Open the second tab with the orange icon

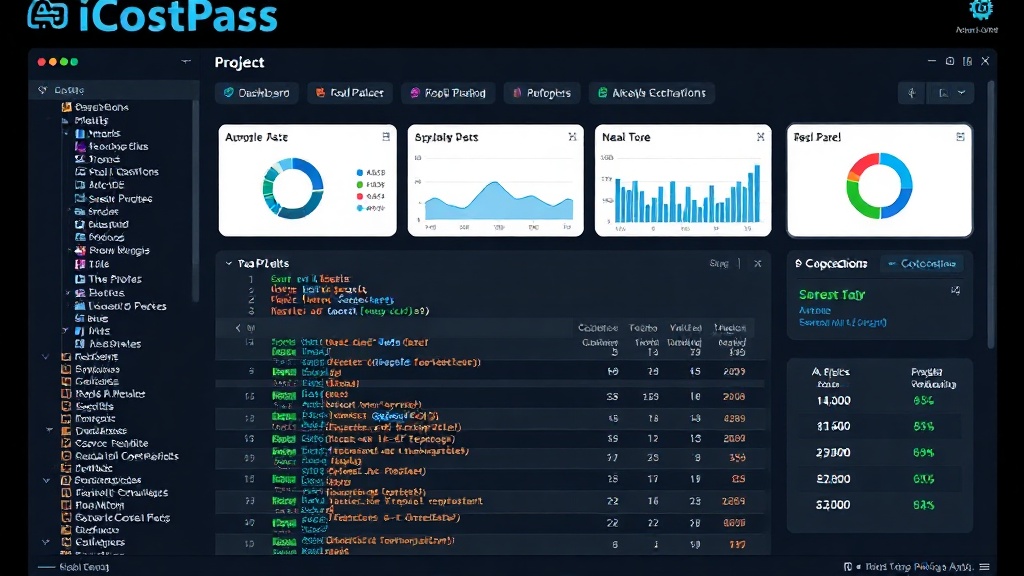click(350, 93)
